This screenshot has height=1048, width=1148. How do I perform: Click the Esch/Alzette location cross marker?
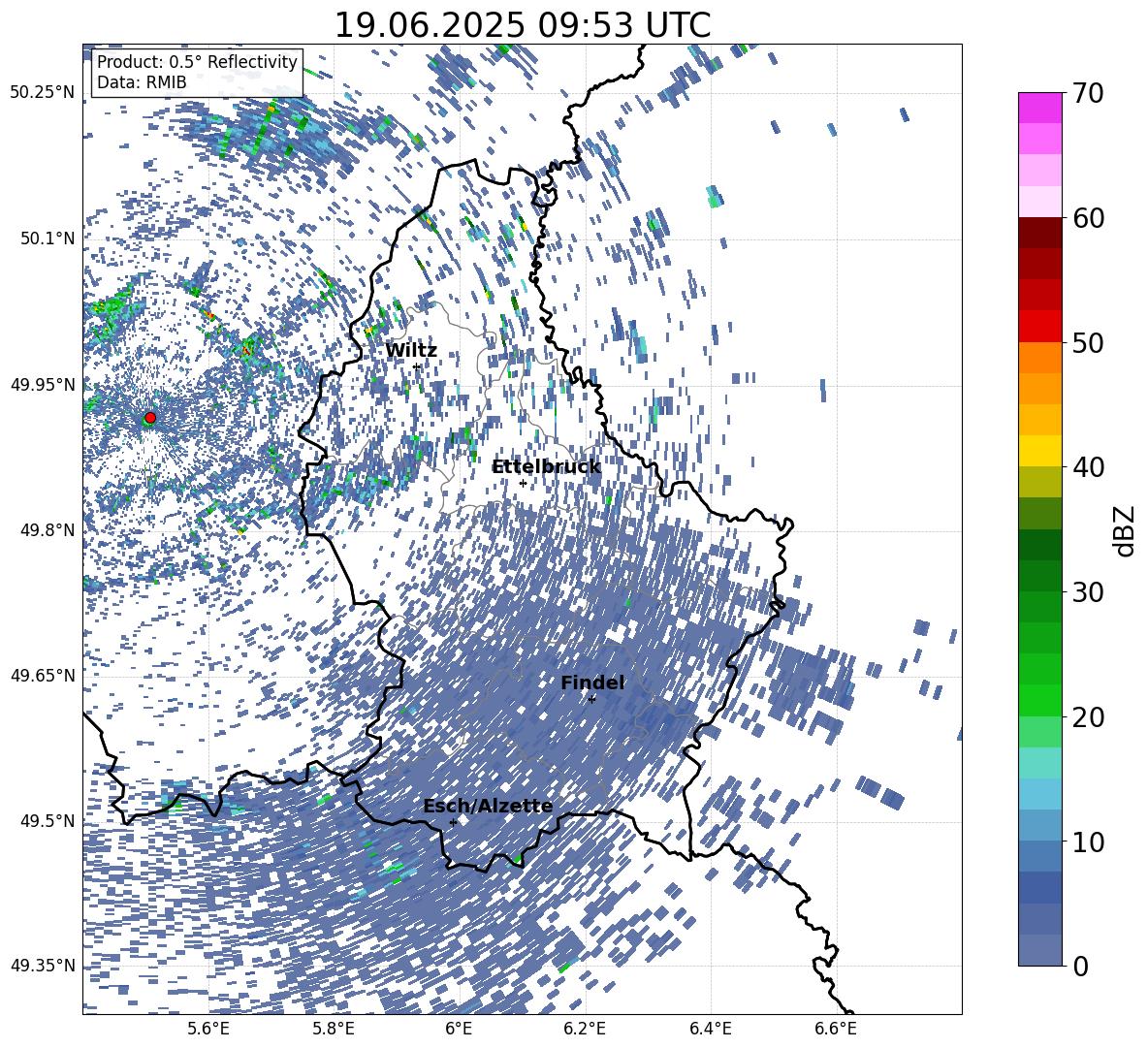[453, 822]
